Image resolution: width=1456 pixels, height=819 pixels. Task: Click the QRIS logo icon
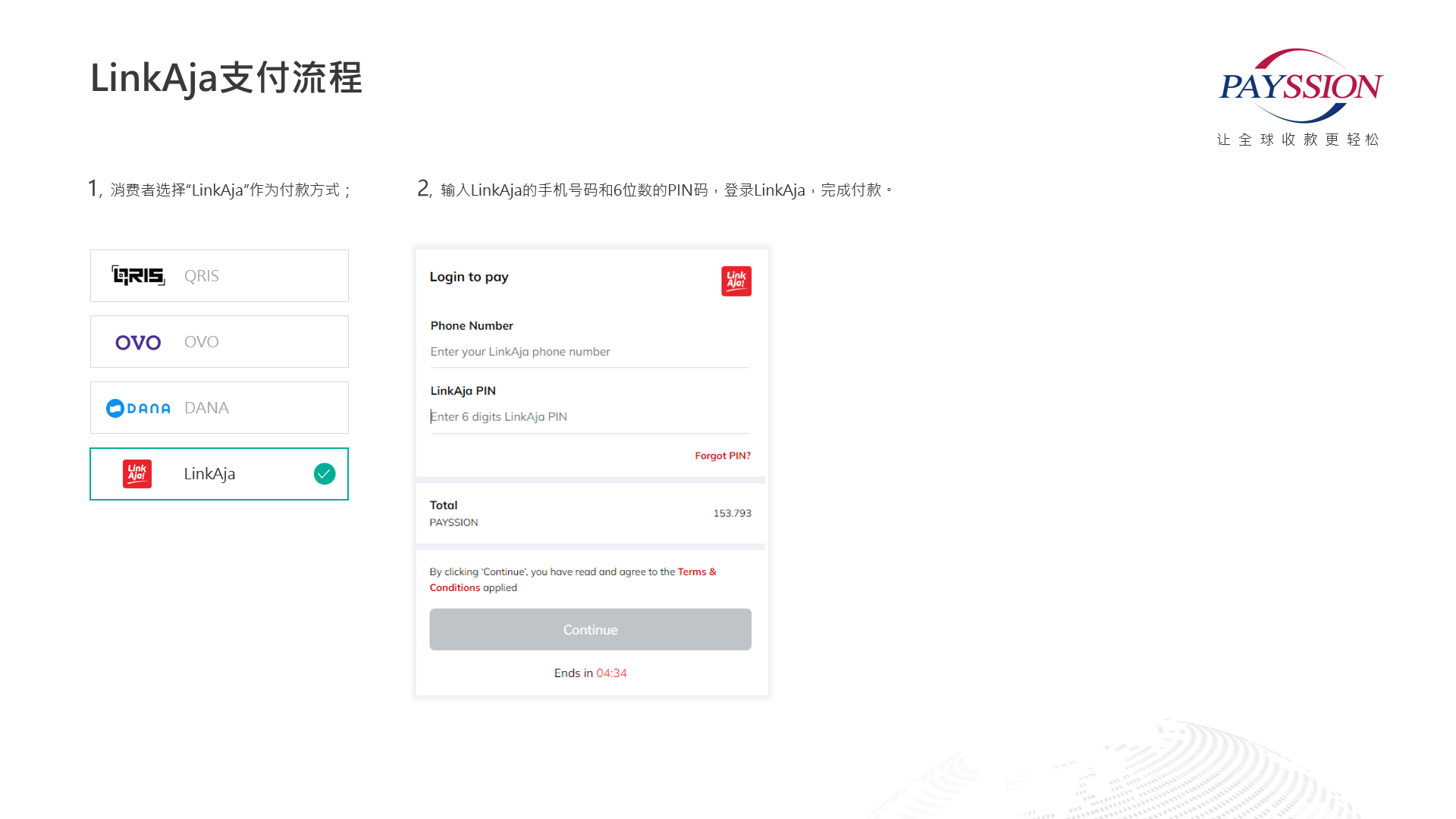tap(138, 275)
